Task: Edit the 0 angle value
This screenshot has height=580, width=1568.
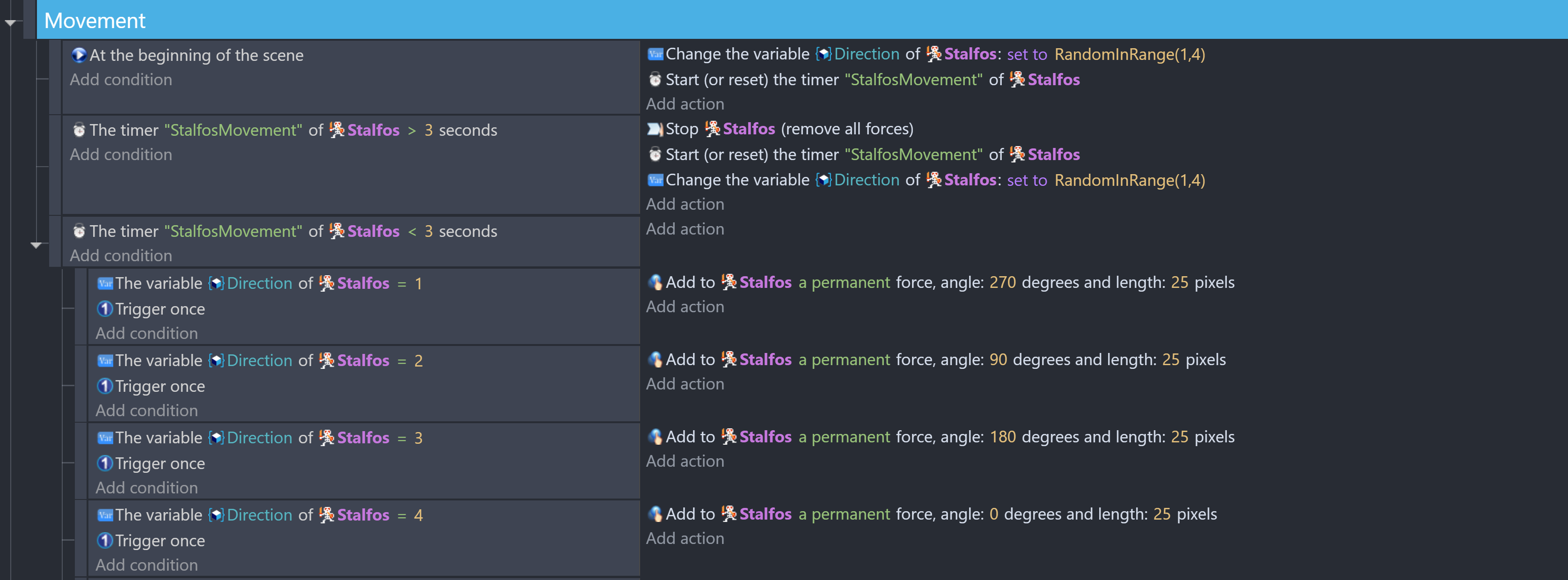Action: pyautogui.click(x=993, y=515)
